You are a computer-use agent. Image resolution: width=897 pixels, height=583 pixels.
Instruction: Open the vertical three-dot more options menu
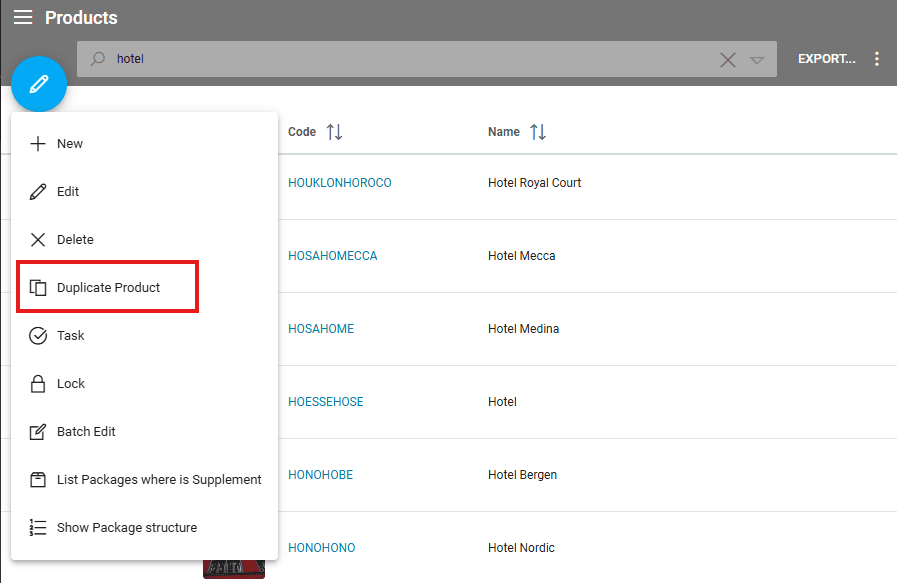[877, 59]
